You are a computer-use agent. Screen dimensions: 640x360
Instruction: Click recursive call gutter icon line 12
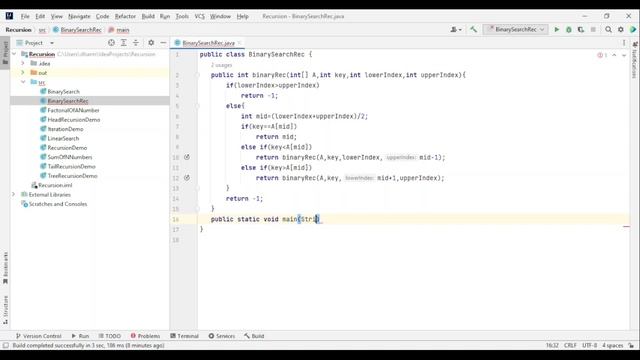pos(187,178)
